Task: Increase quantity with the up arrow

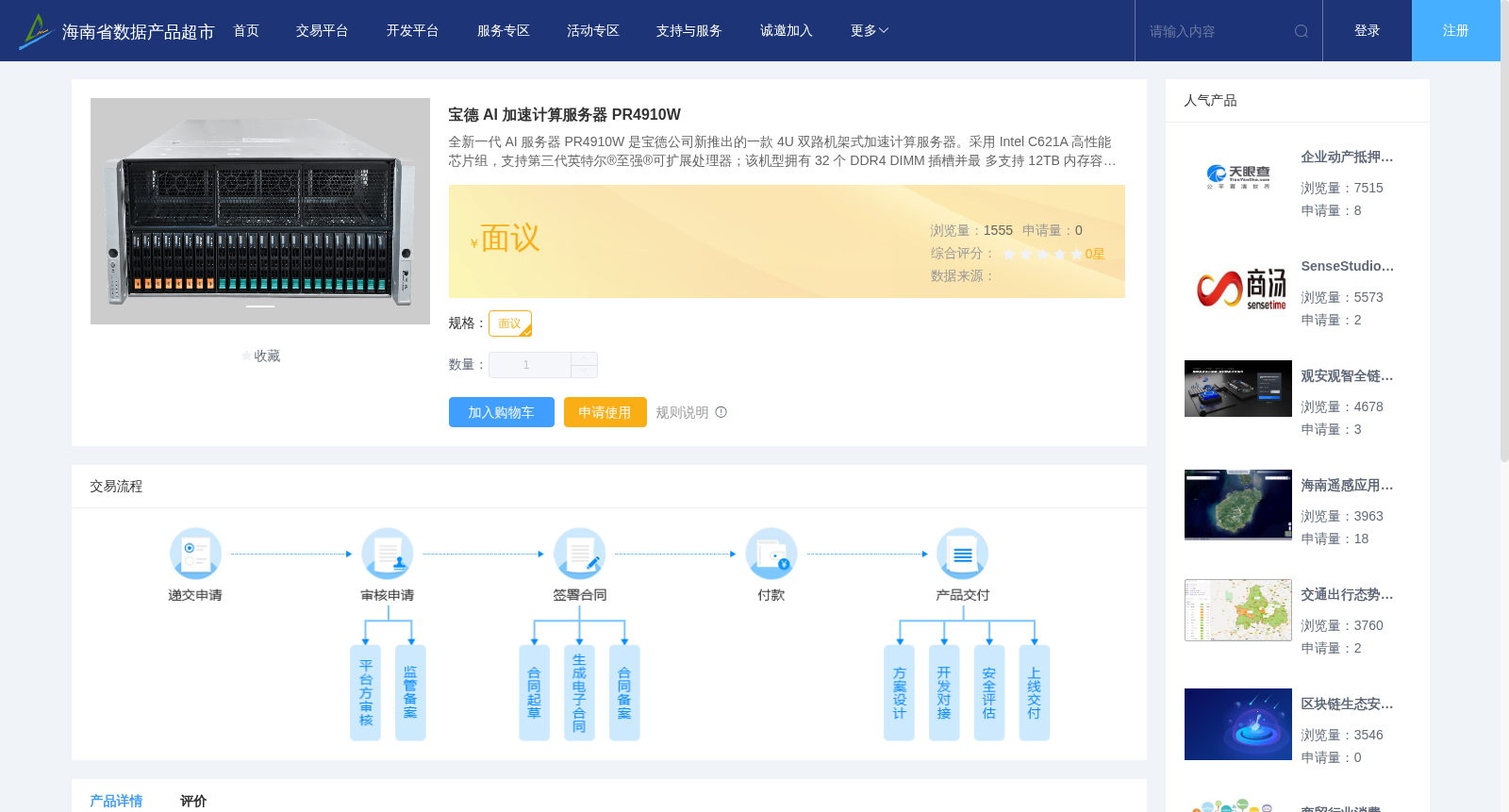Action: [584, 358]
